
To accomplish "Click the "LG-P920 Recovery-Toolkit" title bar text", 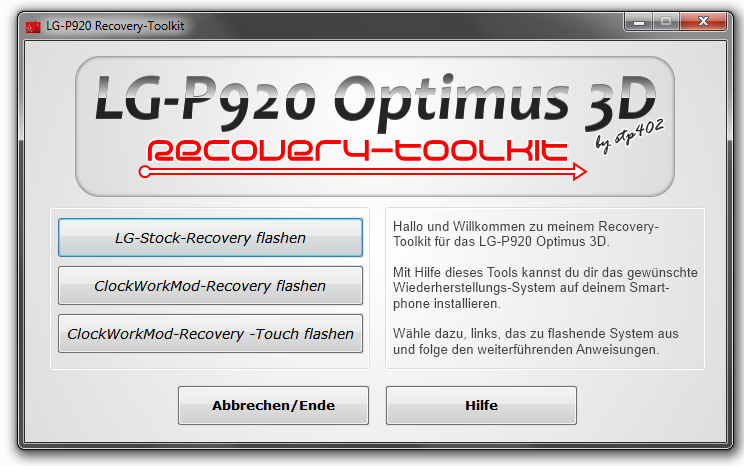I will tap(115, 26).
